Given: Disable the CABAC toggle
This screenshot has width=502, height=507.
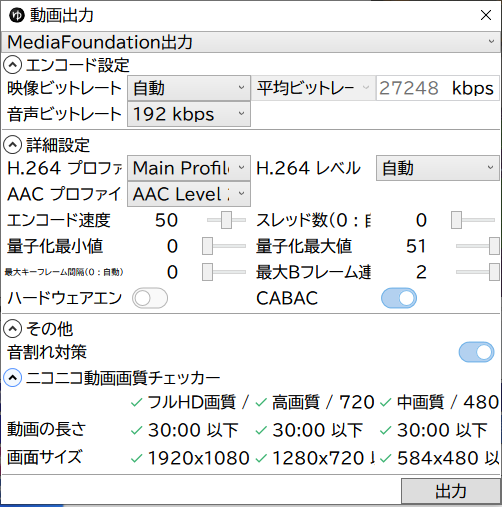Looking at the screenshot, I should [399, 298].
